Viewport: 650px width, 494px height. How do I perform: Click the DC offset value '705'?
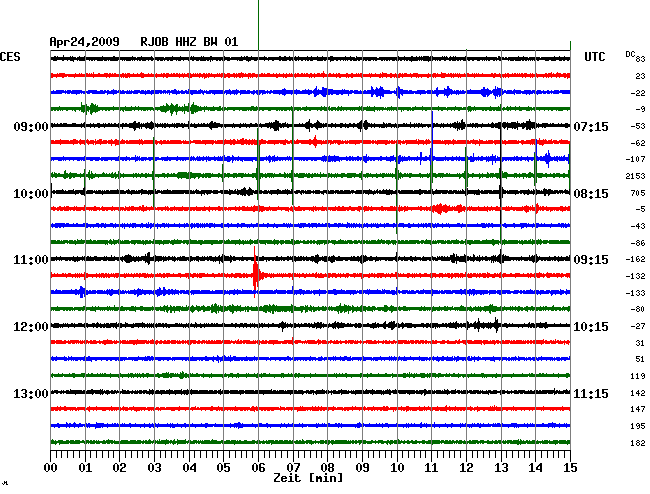pyautogui.click(x=638, y=193)
